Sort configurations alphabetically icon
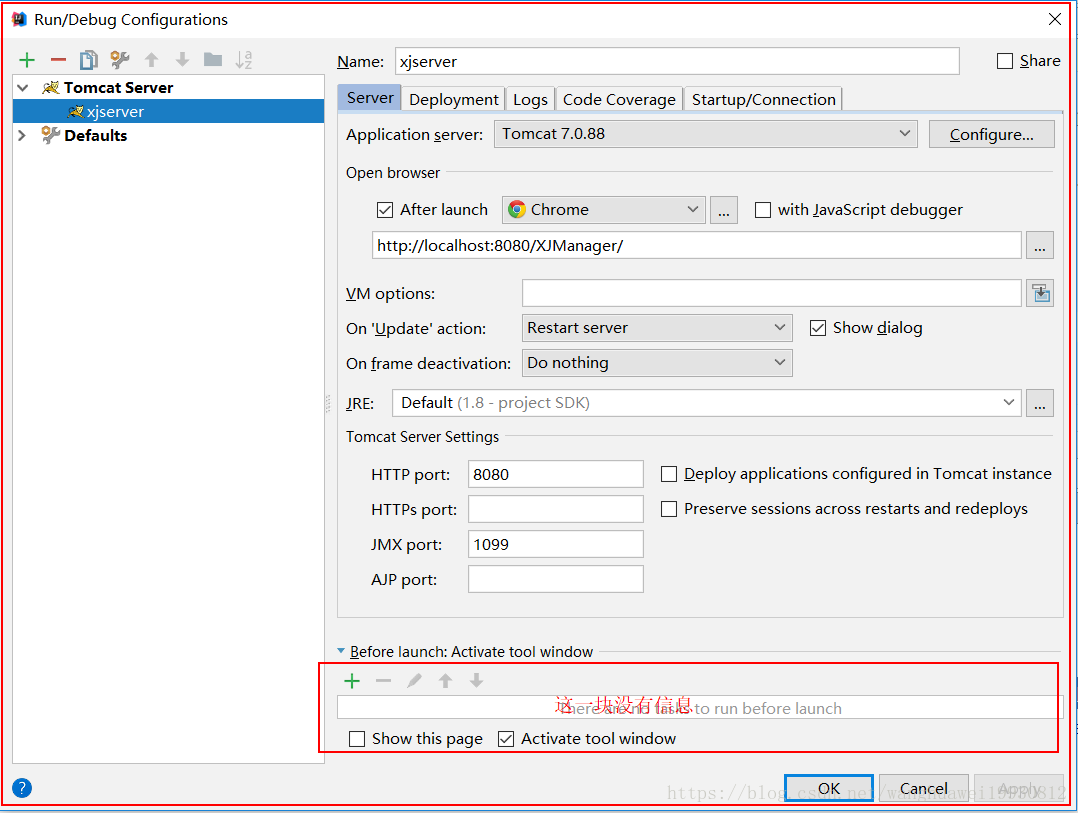The image size is (1078, 813). point(244,60)
